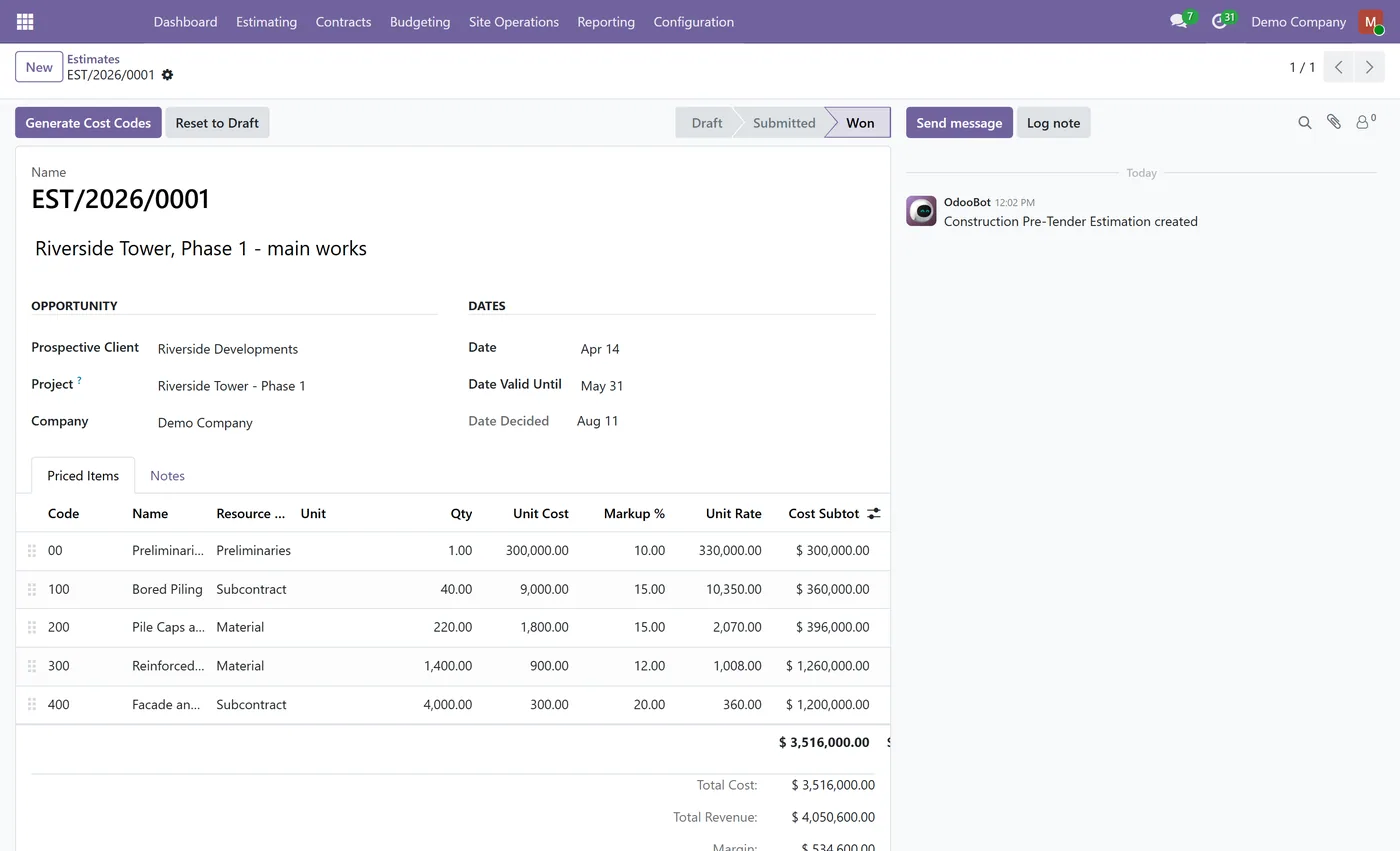Open the Prospective Client dropdown field
This screenshot has height=851, width=1400.
(296, 349)
